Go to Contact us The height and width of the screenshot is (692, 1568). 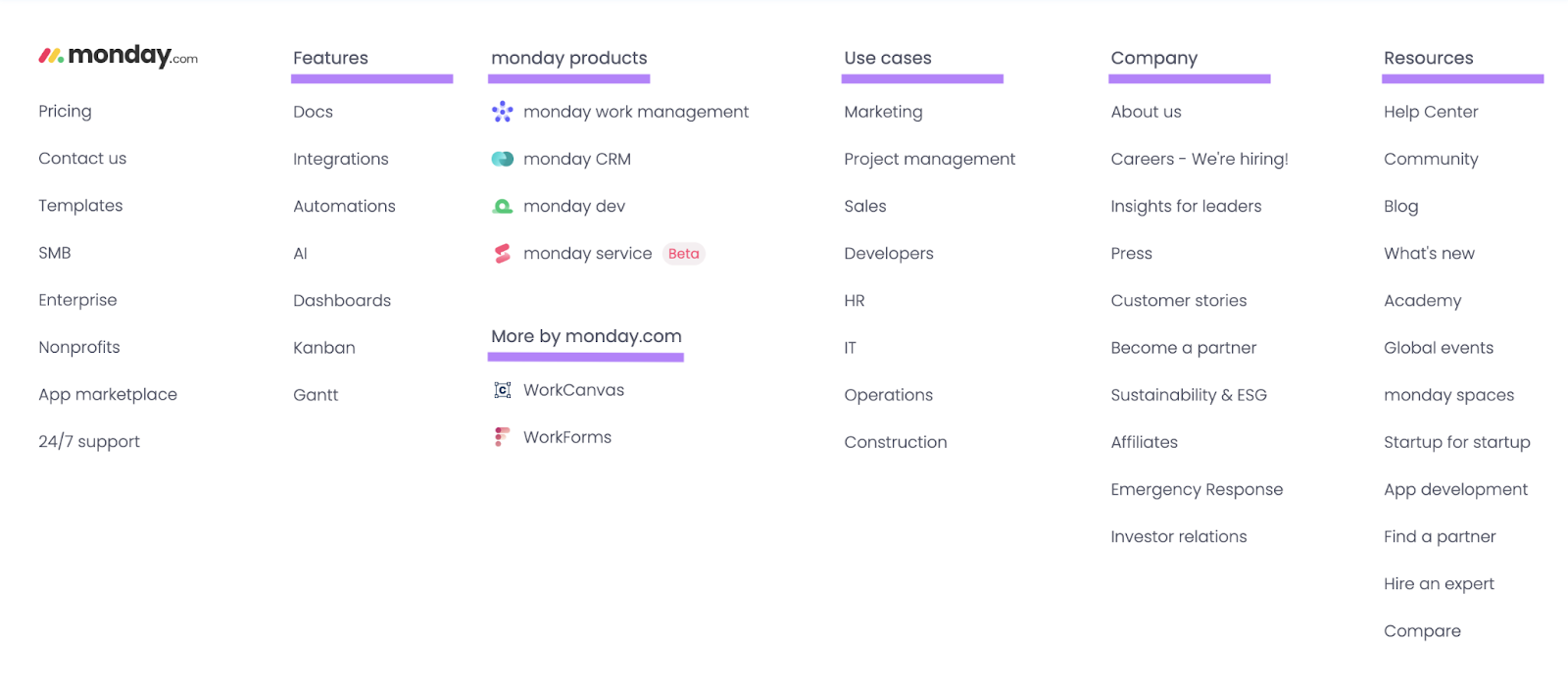[81, 158]
